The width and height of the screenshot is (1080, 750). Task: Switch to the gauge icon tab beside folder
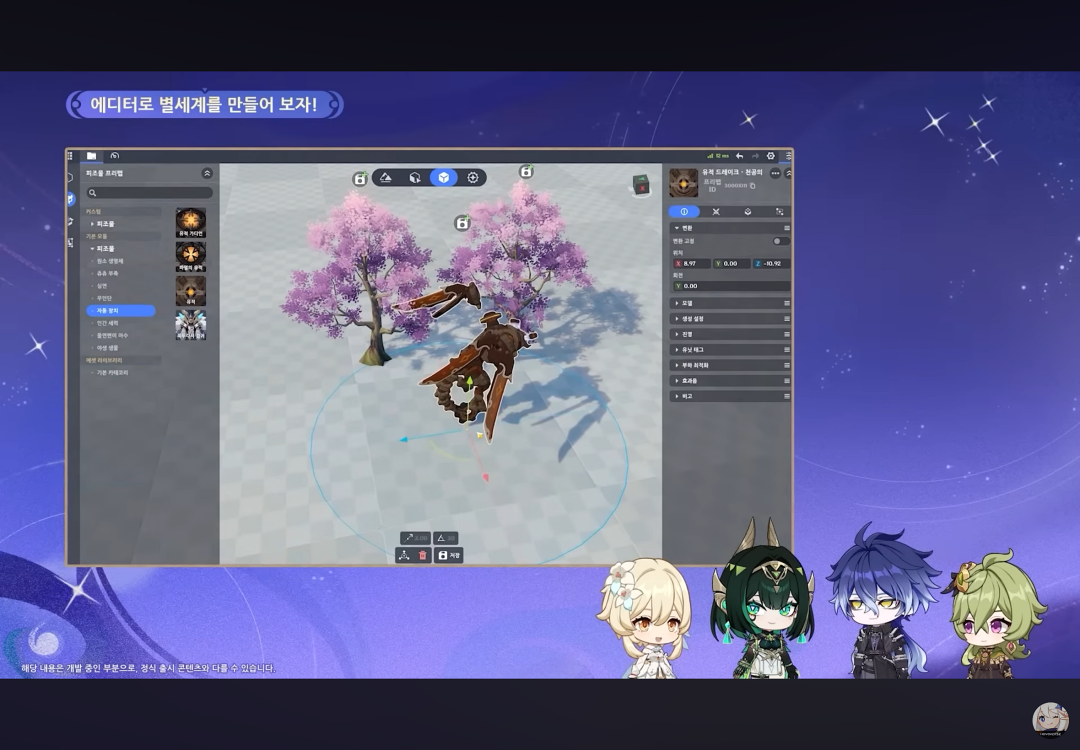coord(114,156)
